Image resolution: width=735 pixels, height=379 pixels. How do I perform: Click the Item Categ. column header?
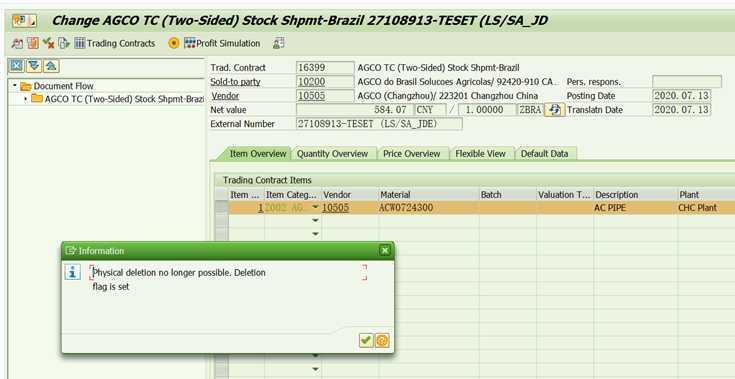(293, 194)
